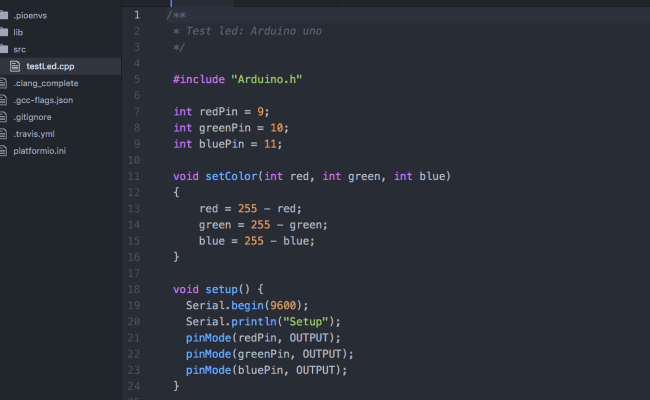
Task: Place cursor on redPin declaration
Action: (221, 112)
